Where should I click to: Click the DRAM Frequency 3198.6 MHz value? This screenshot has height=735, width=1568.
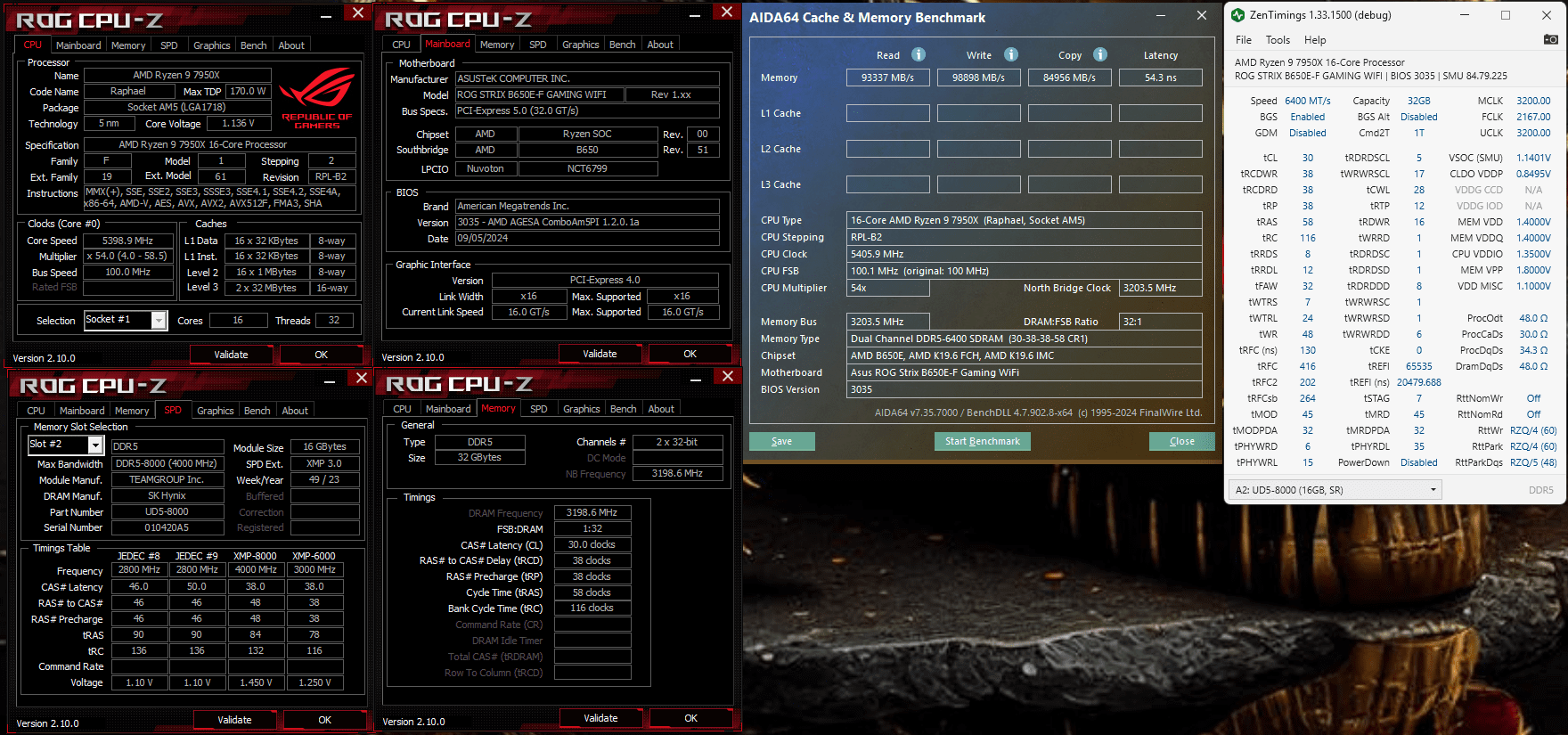pyautogui.click(x=592, y=512)
